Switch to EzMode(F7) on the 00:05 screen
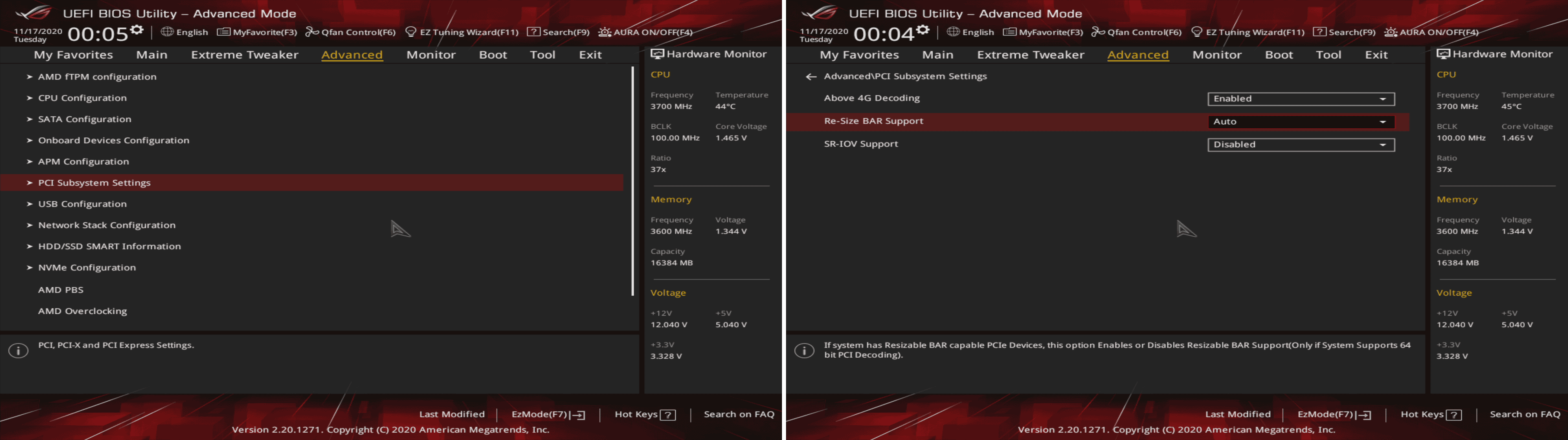This screenshot has height=440, width=1568. [549, 415]
